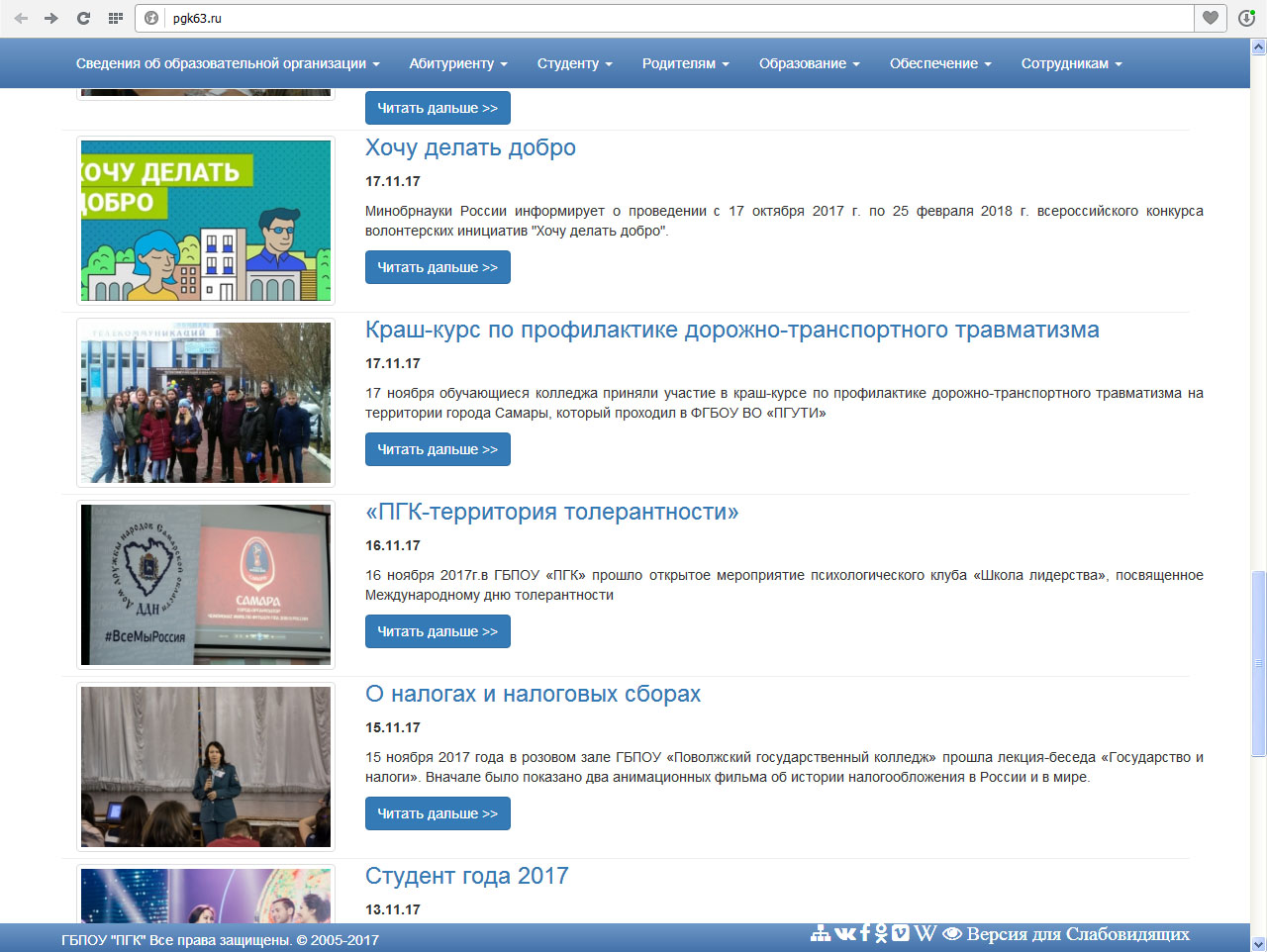This screenshot has width=1267, height=952.
Task: Click the address bar showing pgk63.ru
Action: pos(664,18)
